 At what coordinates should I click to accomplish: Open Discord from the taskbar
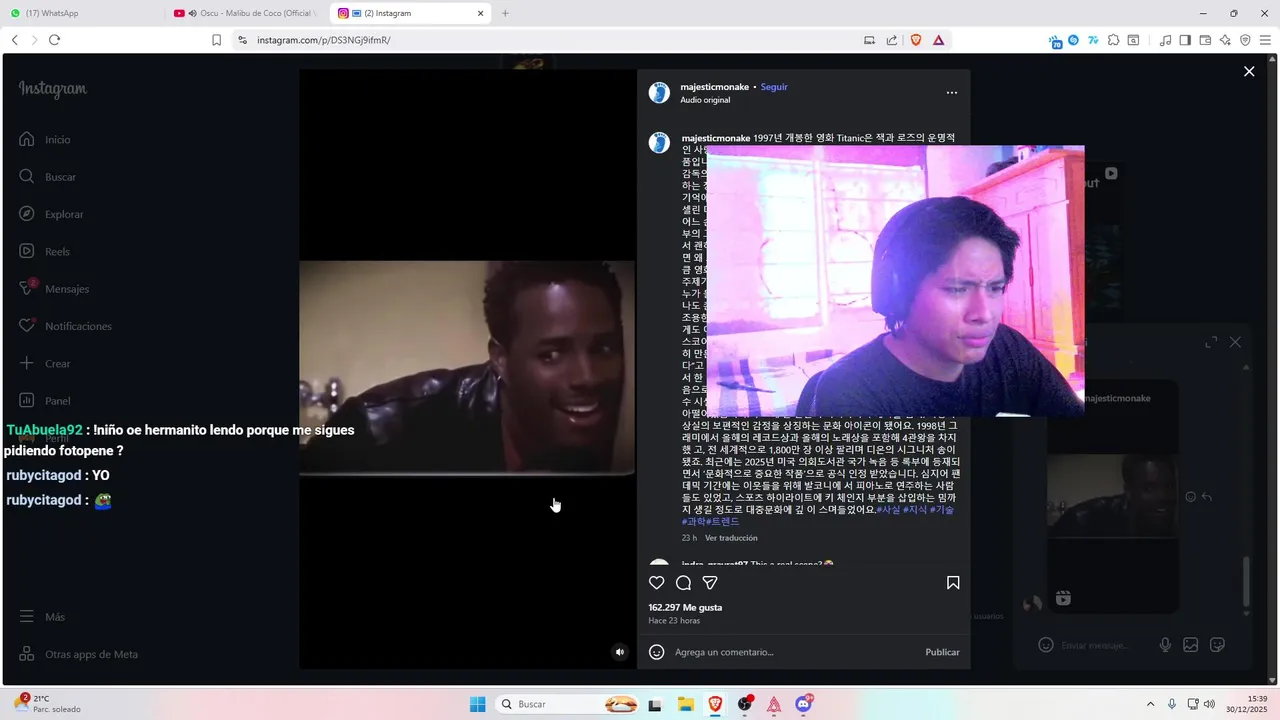pyautogui.click(x=804, y=704)
